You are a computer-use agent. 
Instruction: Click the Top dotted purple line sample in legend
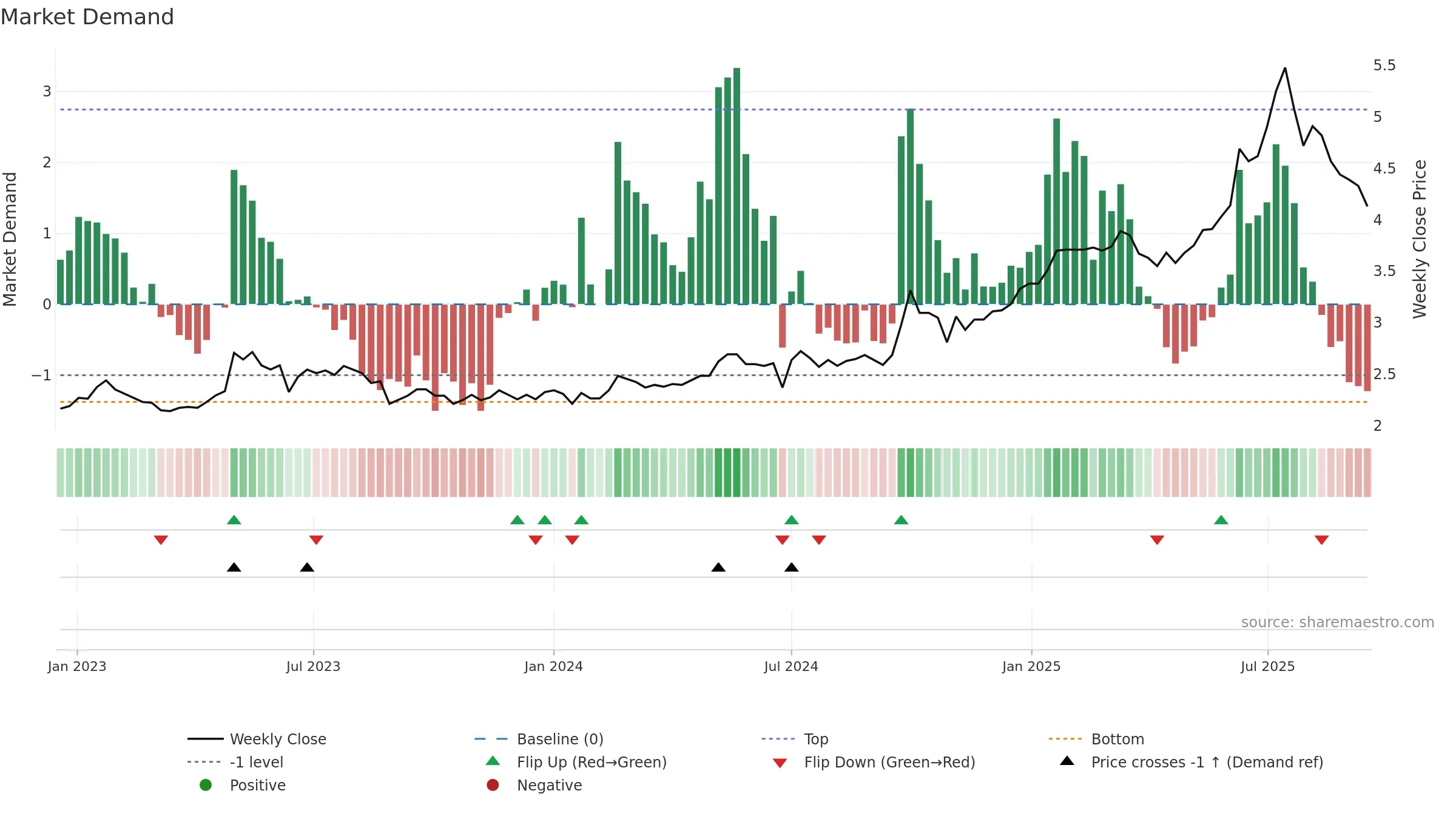click(x=778, y=739)
